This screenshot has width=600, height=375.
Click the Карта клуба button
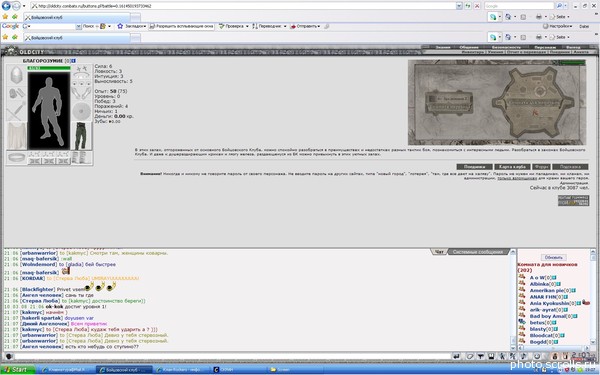click(512, 167)
